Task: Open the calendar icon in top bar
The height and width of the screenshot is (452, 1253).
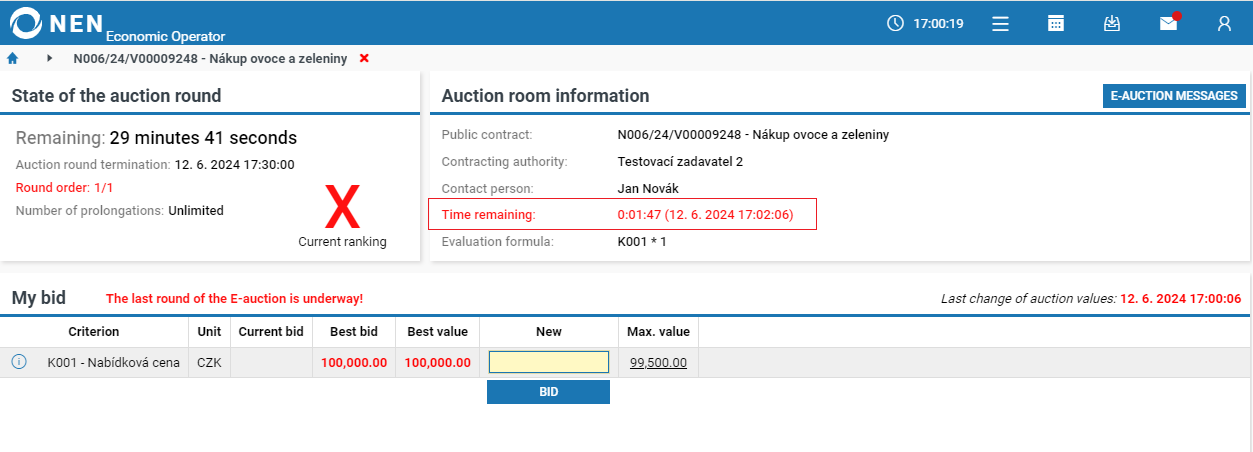Action: (x=1056, y=23)
